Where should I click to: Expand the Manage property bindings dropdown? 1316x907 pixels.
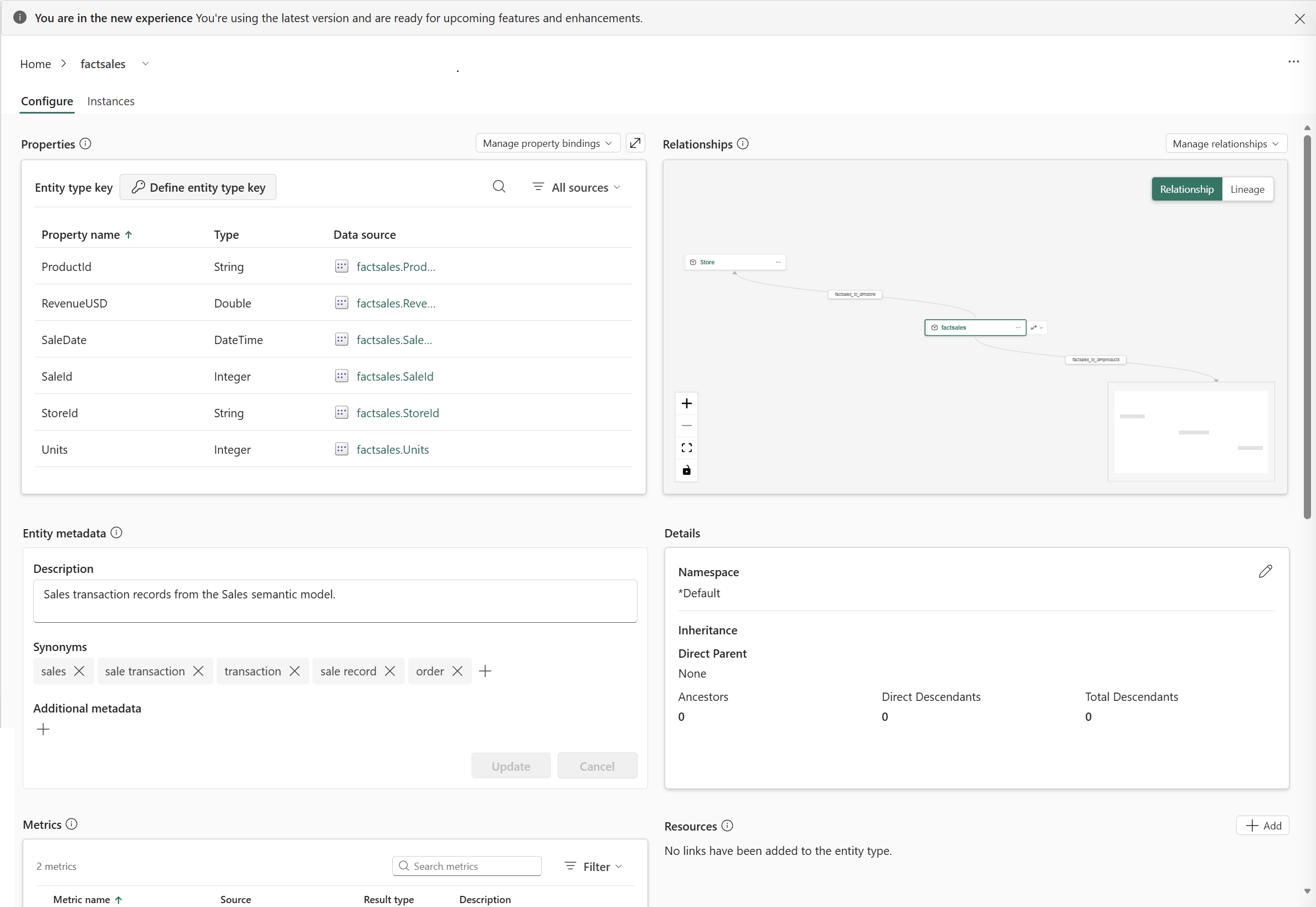tap(548, 143)
